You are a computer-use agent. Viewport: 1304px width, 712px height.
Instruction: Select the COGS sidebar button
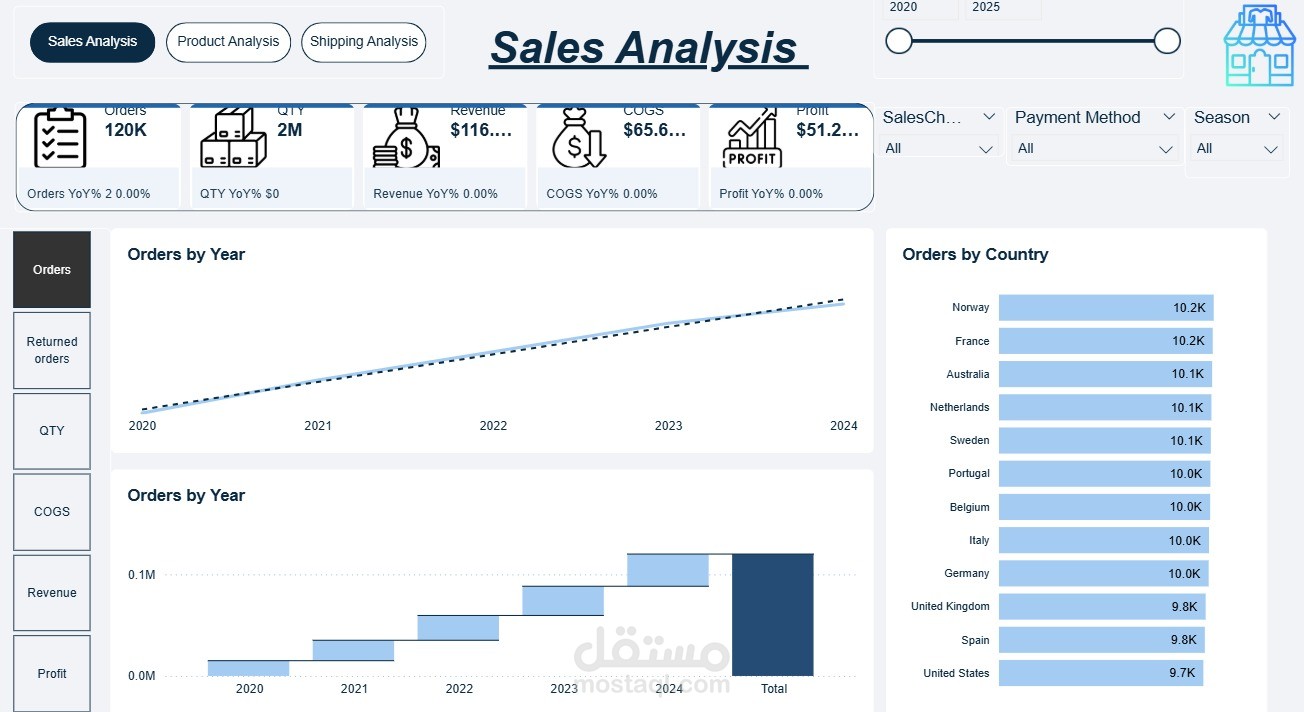pos(51,512)
